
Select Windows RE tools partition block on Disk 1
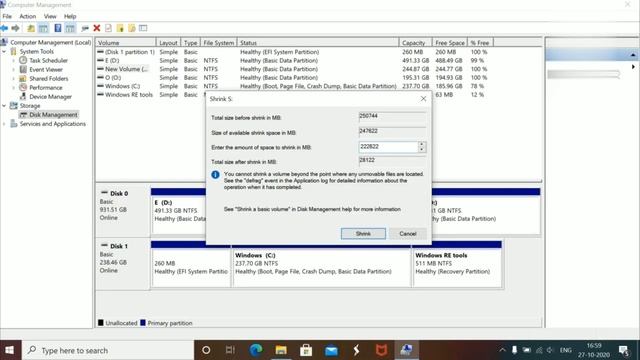(457, 267)
